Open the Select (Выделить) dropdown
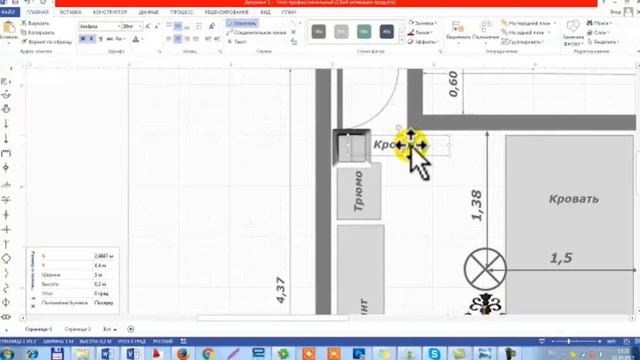 (603, 42)
